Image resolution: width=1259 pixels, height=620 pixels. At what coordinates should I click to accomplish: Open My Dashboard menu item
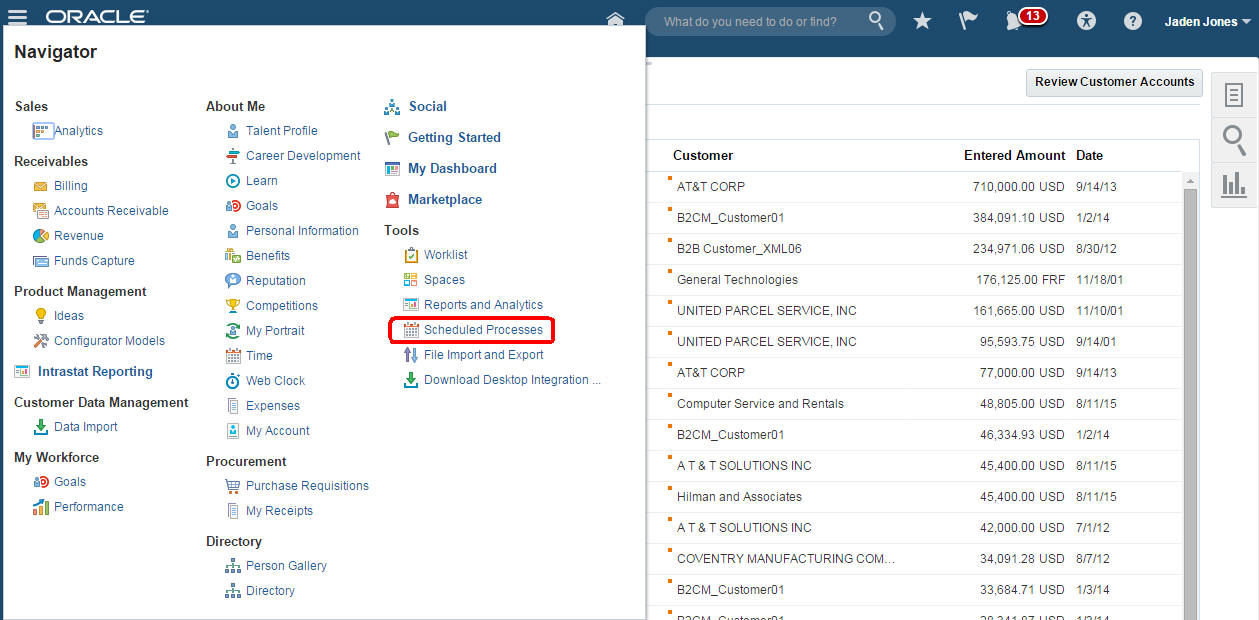(452, 169)
